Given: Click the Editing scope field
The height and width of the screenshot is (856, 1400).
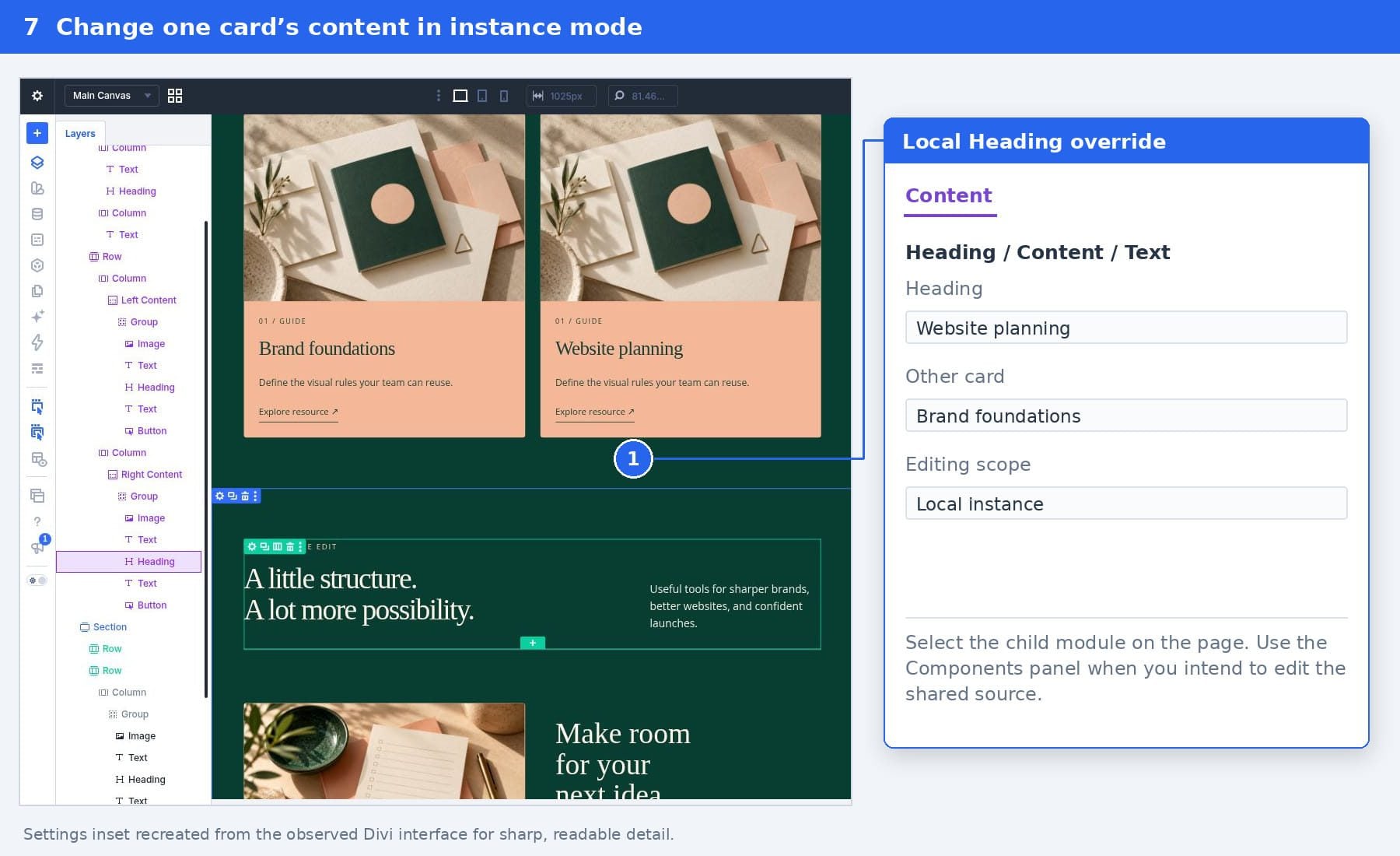Looking at the screenshot, I should (1126, 503).
